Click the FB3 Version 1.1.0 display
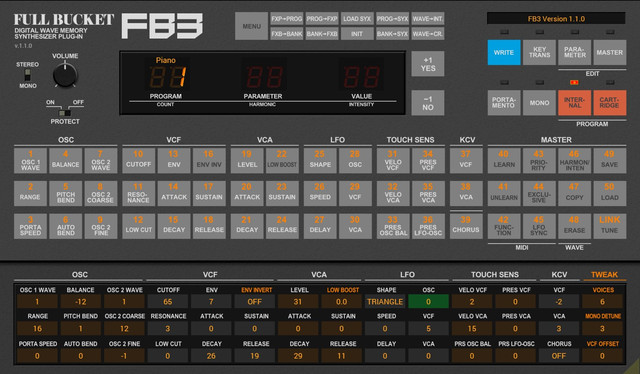 pyautogui.click(x=556, y=19)
